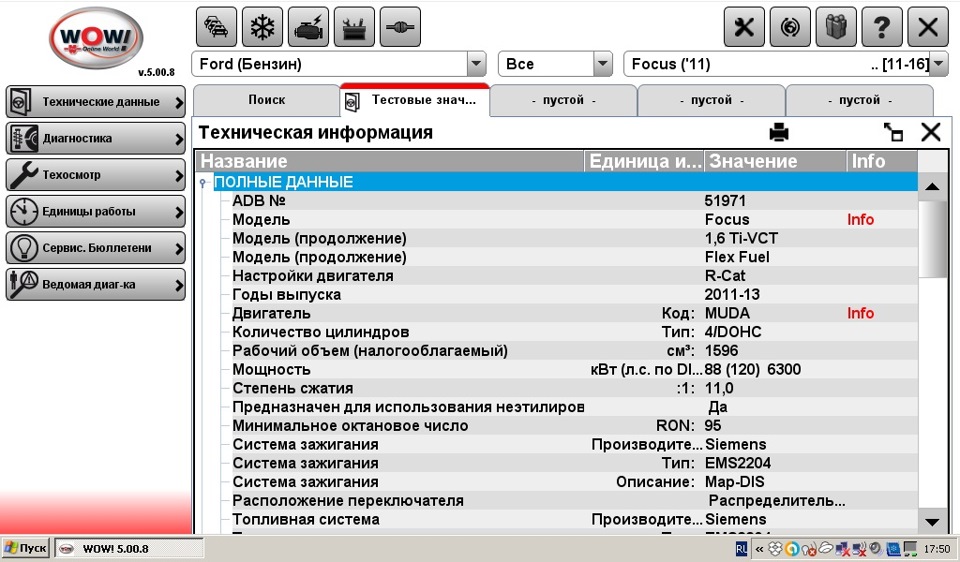Click the EMS2204 ignition type value
This screenshot has width=960, height=562.
[738, 463]
